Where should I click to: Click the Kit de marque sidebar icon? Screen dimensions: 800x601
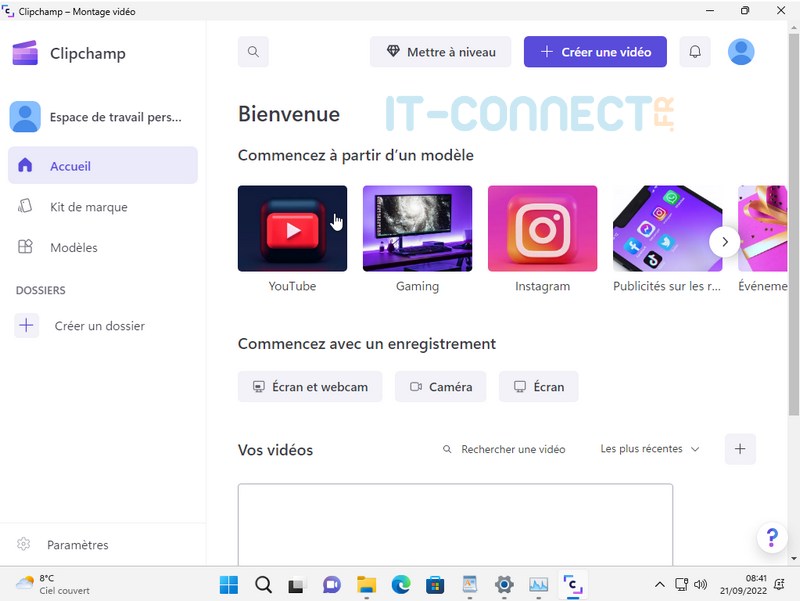[x=27, y=207]
